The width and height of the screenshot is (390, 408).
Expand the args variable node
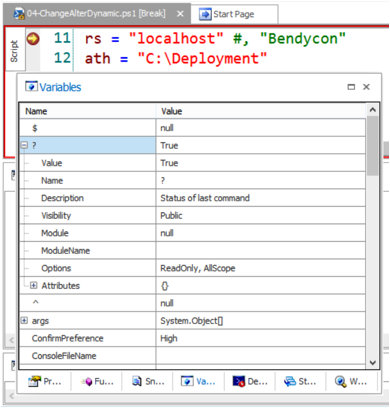click(x=24, y=320)
